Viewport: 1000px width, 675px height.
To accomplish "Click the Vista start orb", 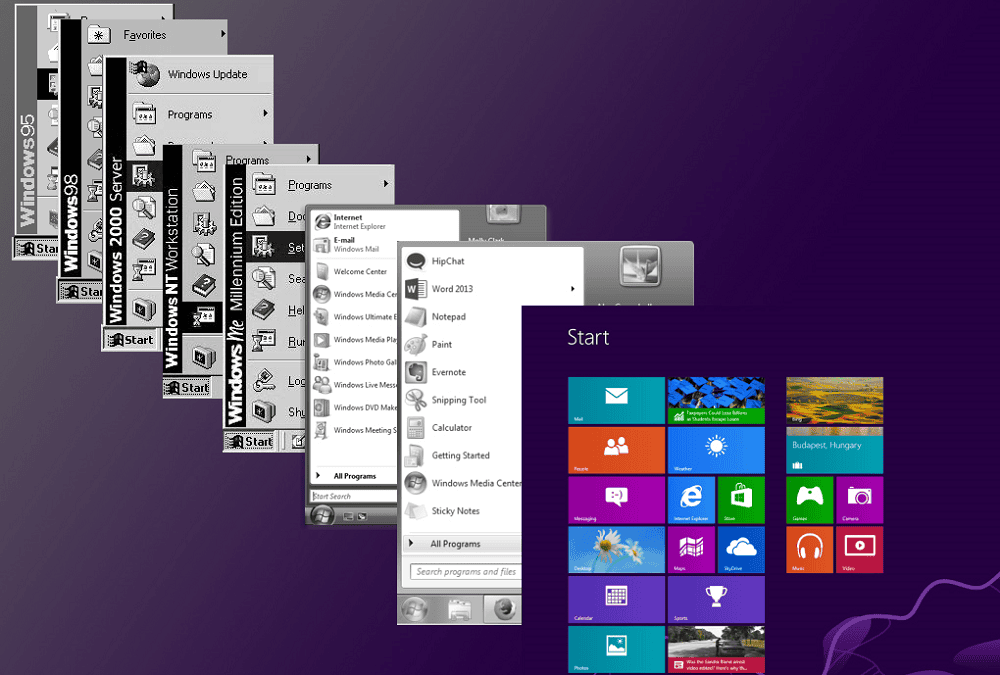I will [x=321, y=514].
